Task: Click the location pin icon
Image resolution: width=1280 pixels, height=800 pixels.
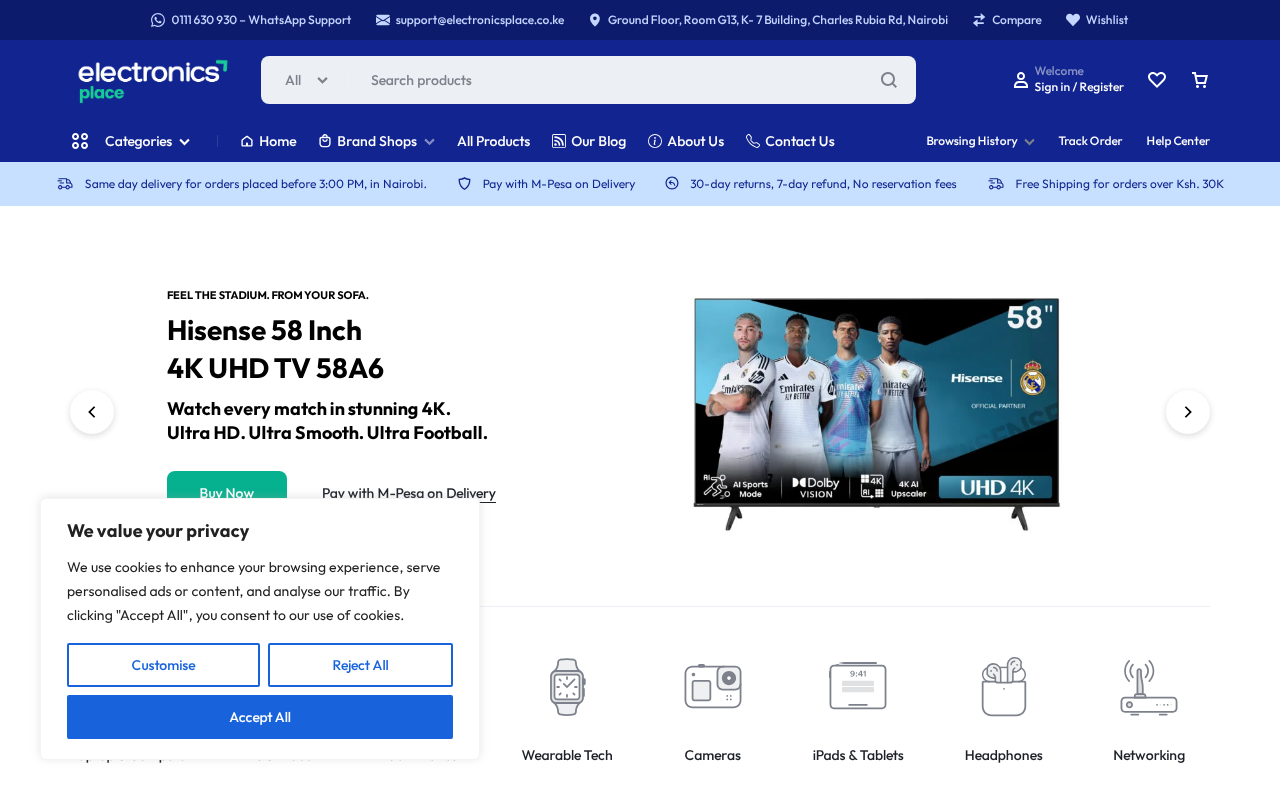Action: 595,20
